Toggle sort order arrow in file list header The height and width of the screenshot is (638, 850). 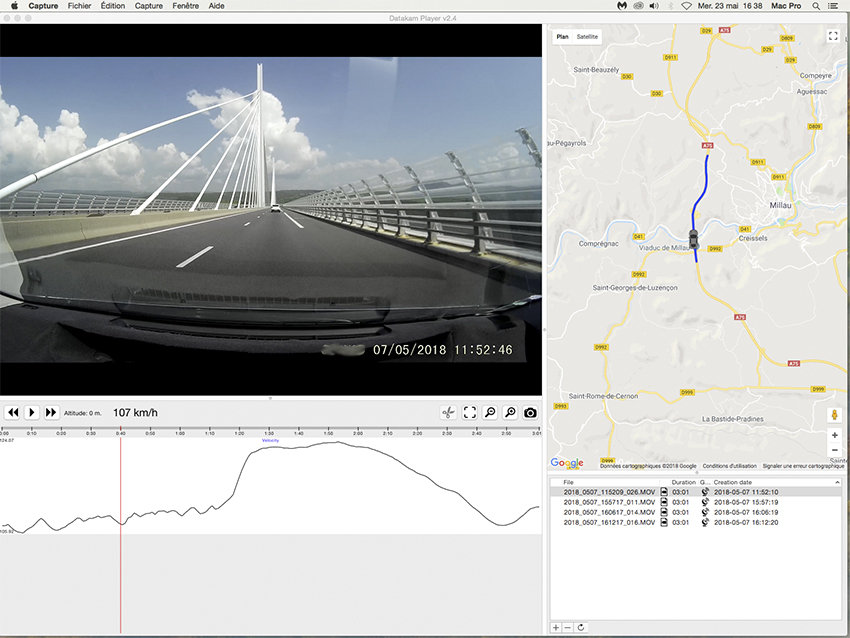(837, 482)
